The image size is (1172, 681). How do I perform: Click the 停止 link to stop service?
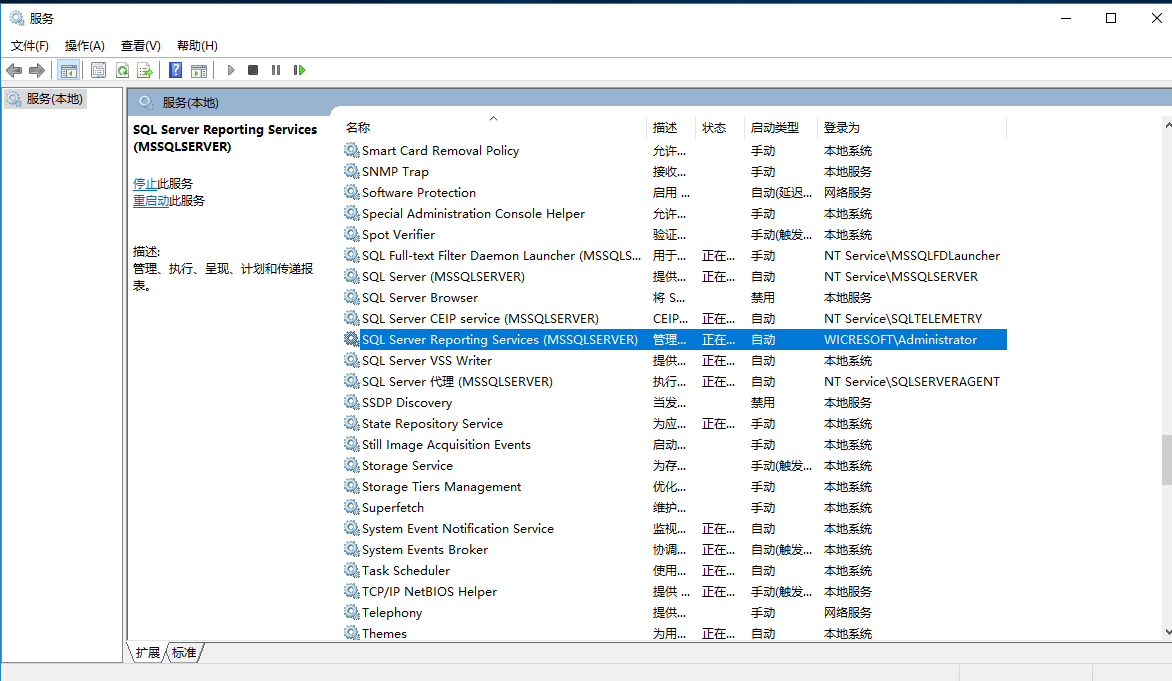point(145,183)
